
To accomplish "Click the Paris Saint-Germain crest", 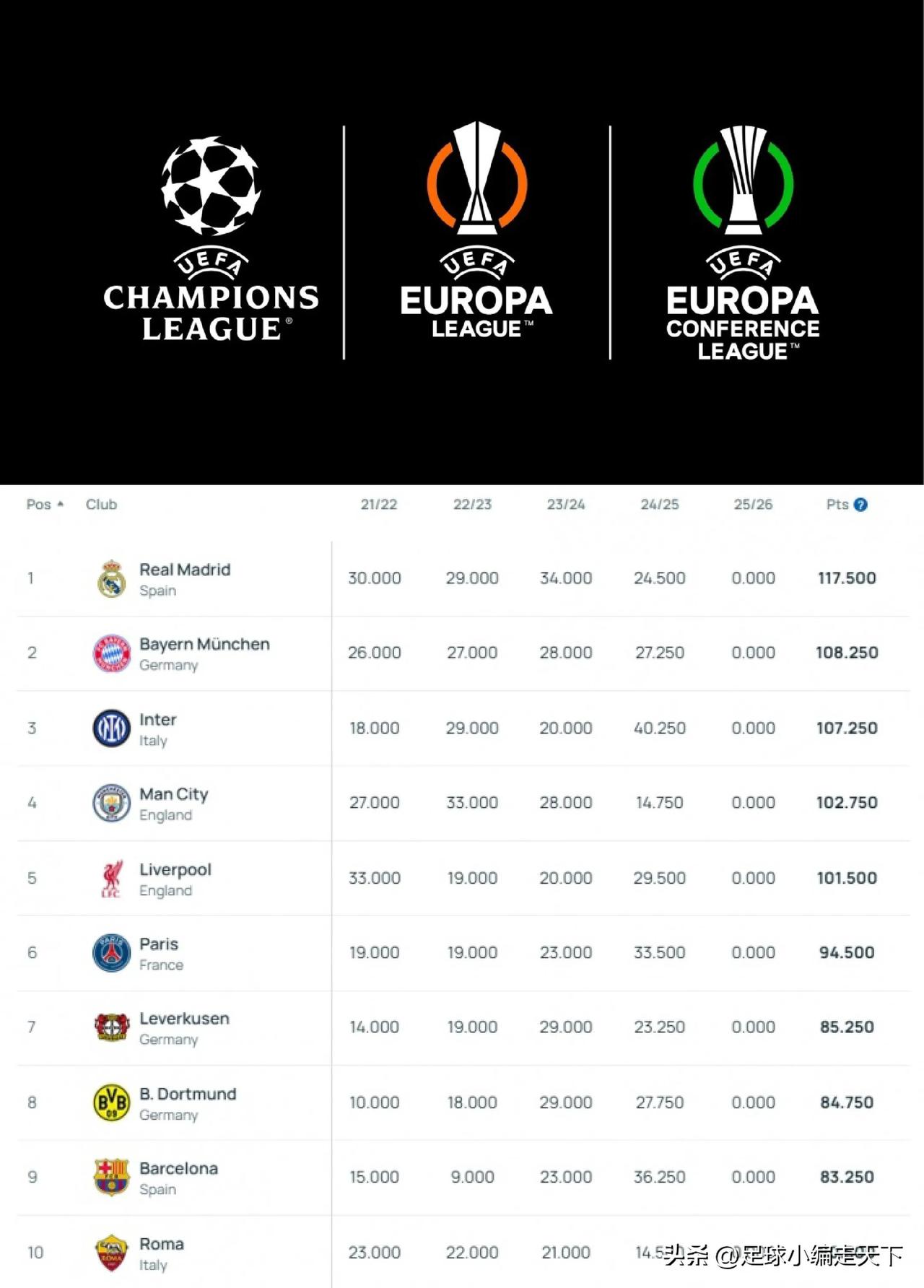I will tap(112, 953).
